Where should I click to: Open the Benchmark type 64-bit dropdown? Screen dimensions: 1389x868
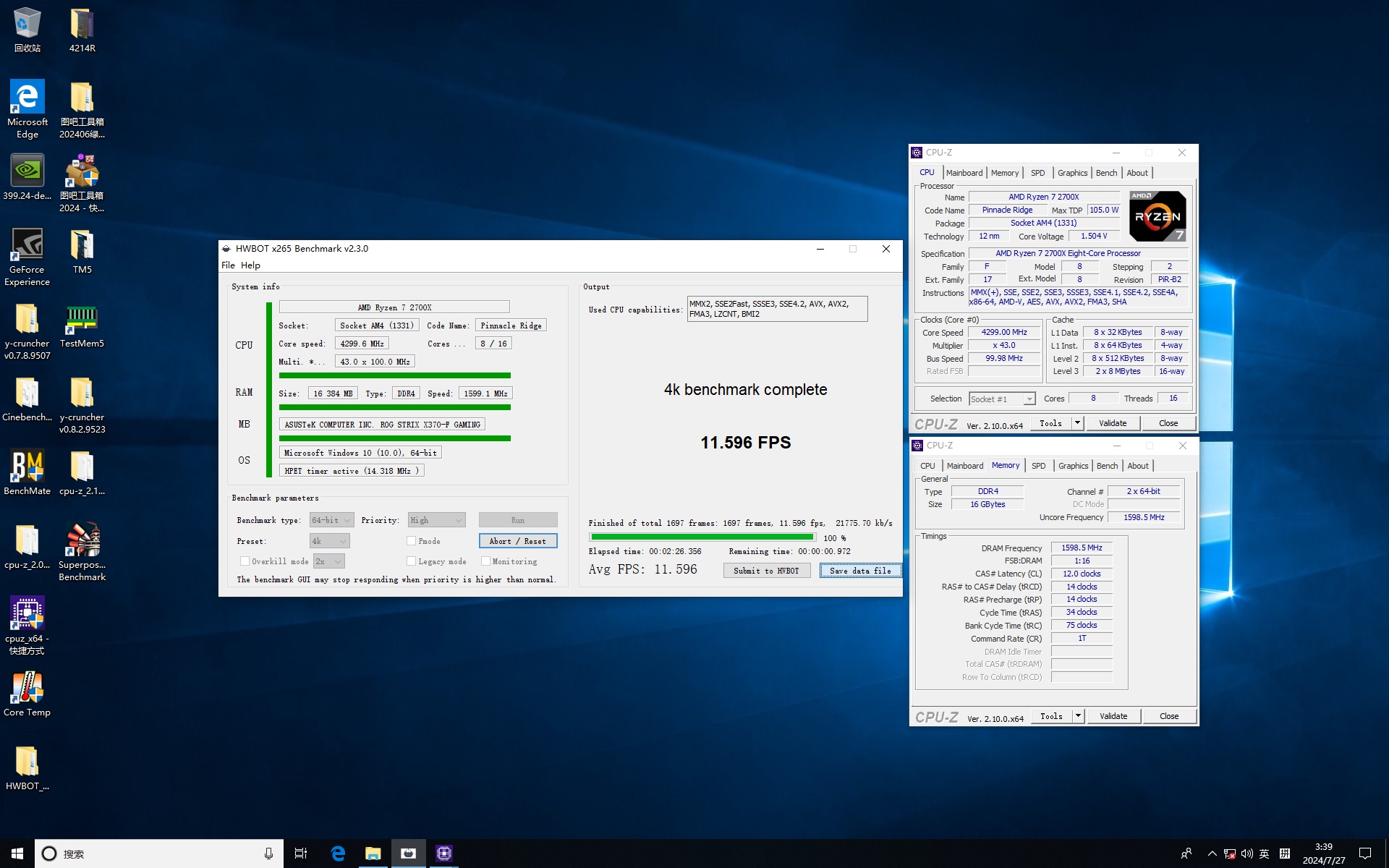click(x=331, y=520)
